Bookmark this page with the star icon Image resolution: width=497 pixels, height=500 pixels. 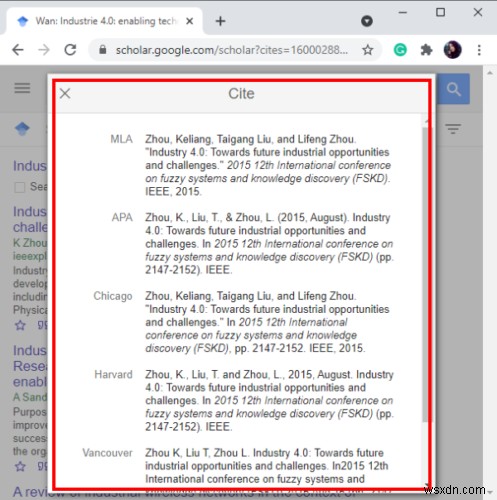(x=367, y=50)
